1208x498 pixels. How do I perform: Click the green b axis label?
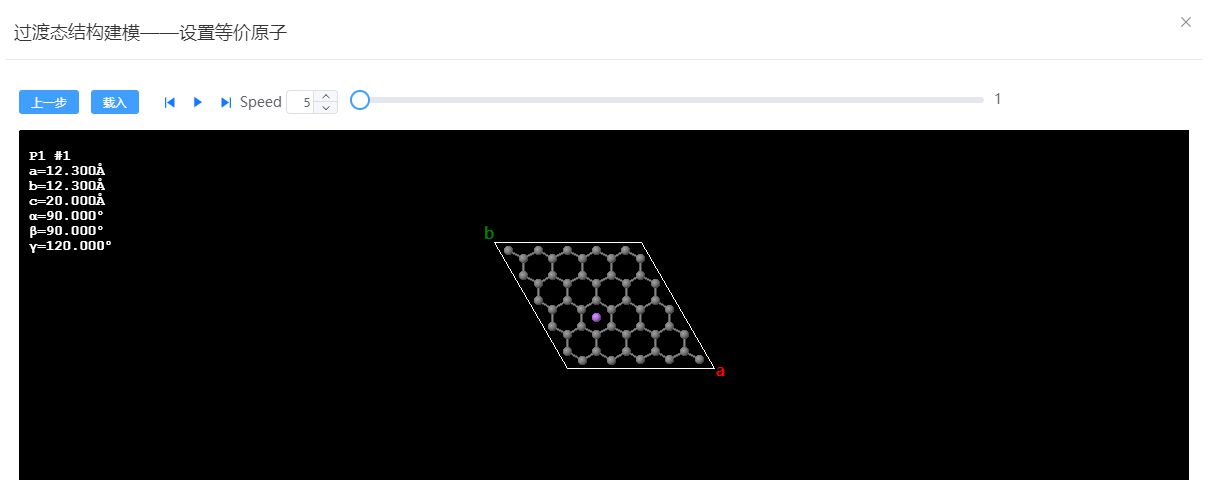[x=489, y=234]
